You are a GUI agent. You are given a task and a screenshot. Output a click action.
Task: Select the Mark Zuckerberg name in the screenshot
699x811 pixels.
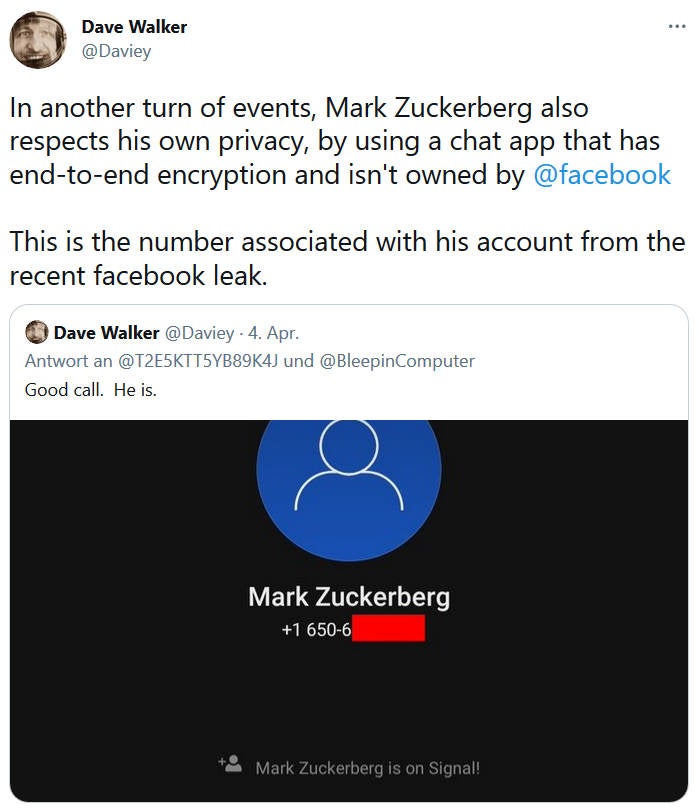pos(348,597)
